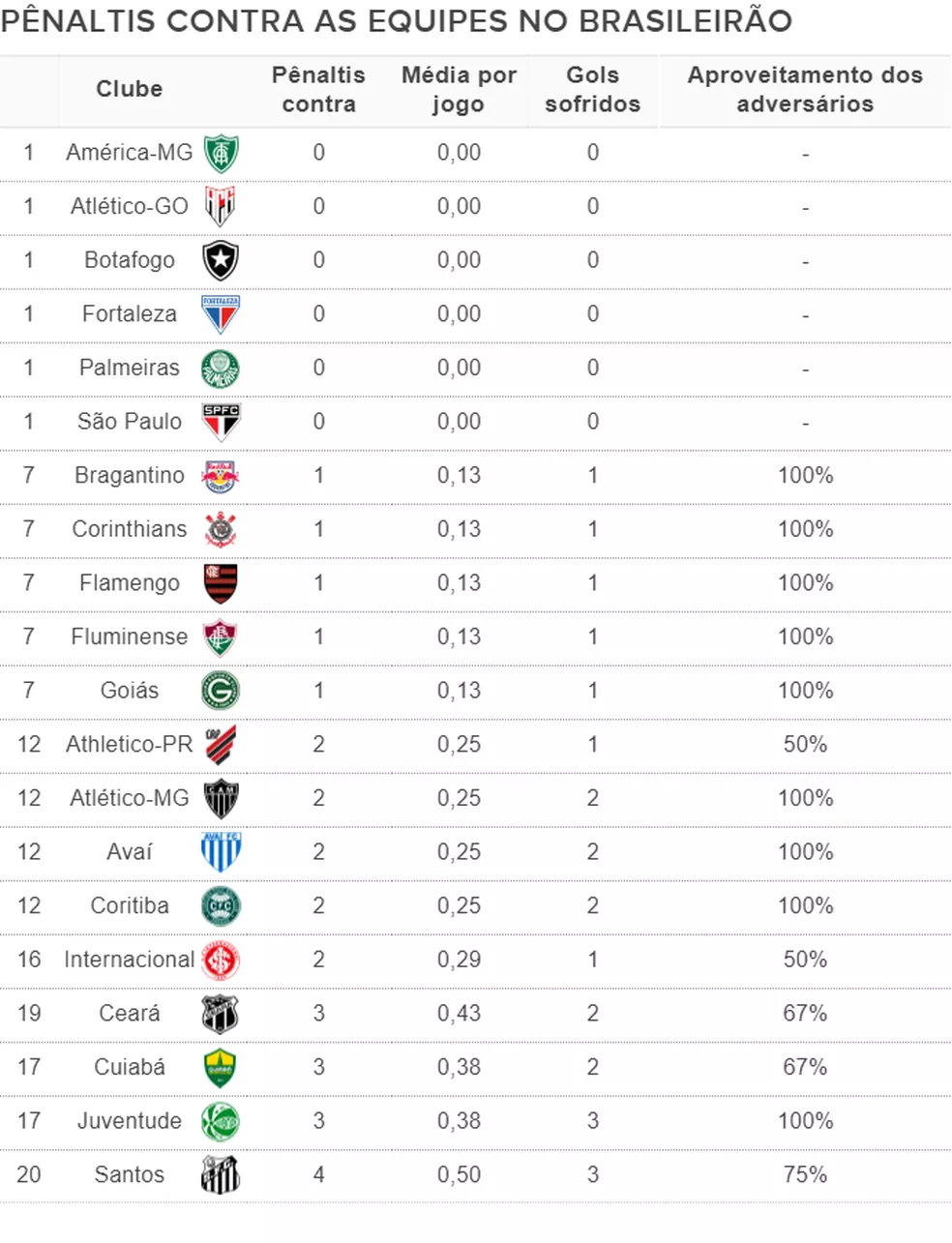Select the Fortaleza club crest
The width and height of the screenshot is (952, 1243).
[221, 314]
